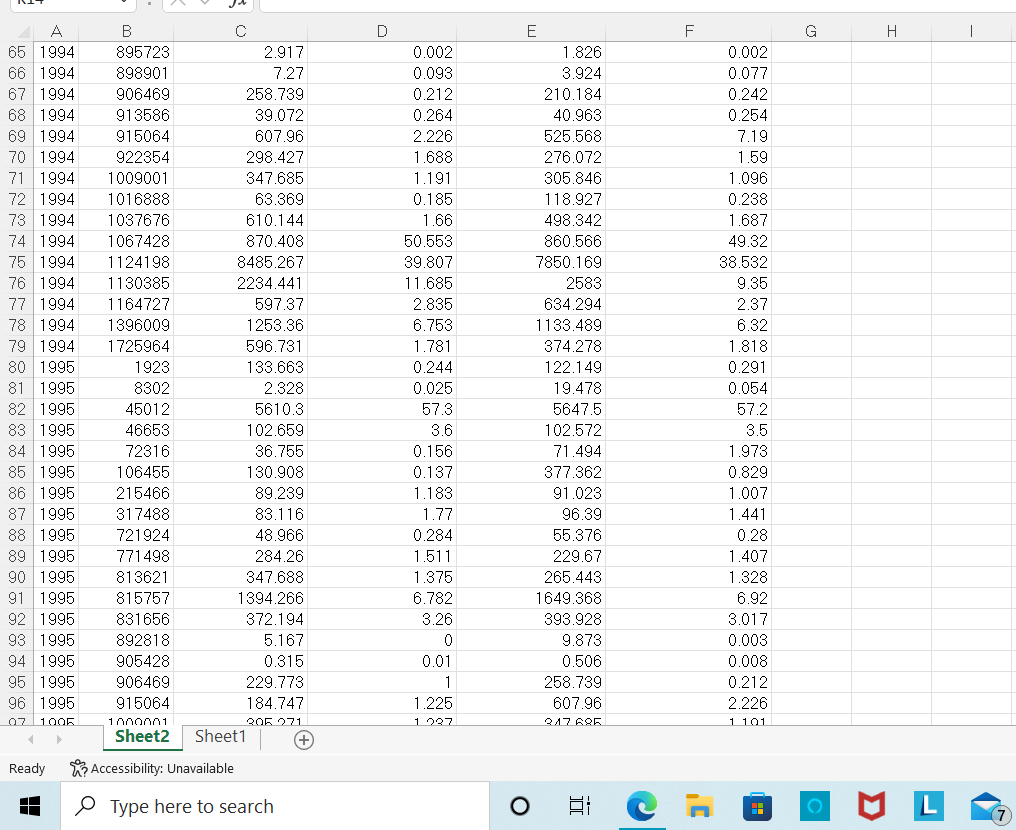This screenshot has width=1016, height=830.
Task: Open the LINE app from taskbar
Action: pyautogui.click(x=927, y=806)
